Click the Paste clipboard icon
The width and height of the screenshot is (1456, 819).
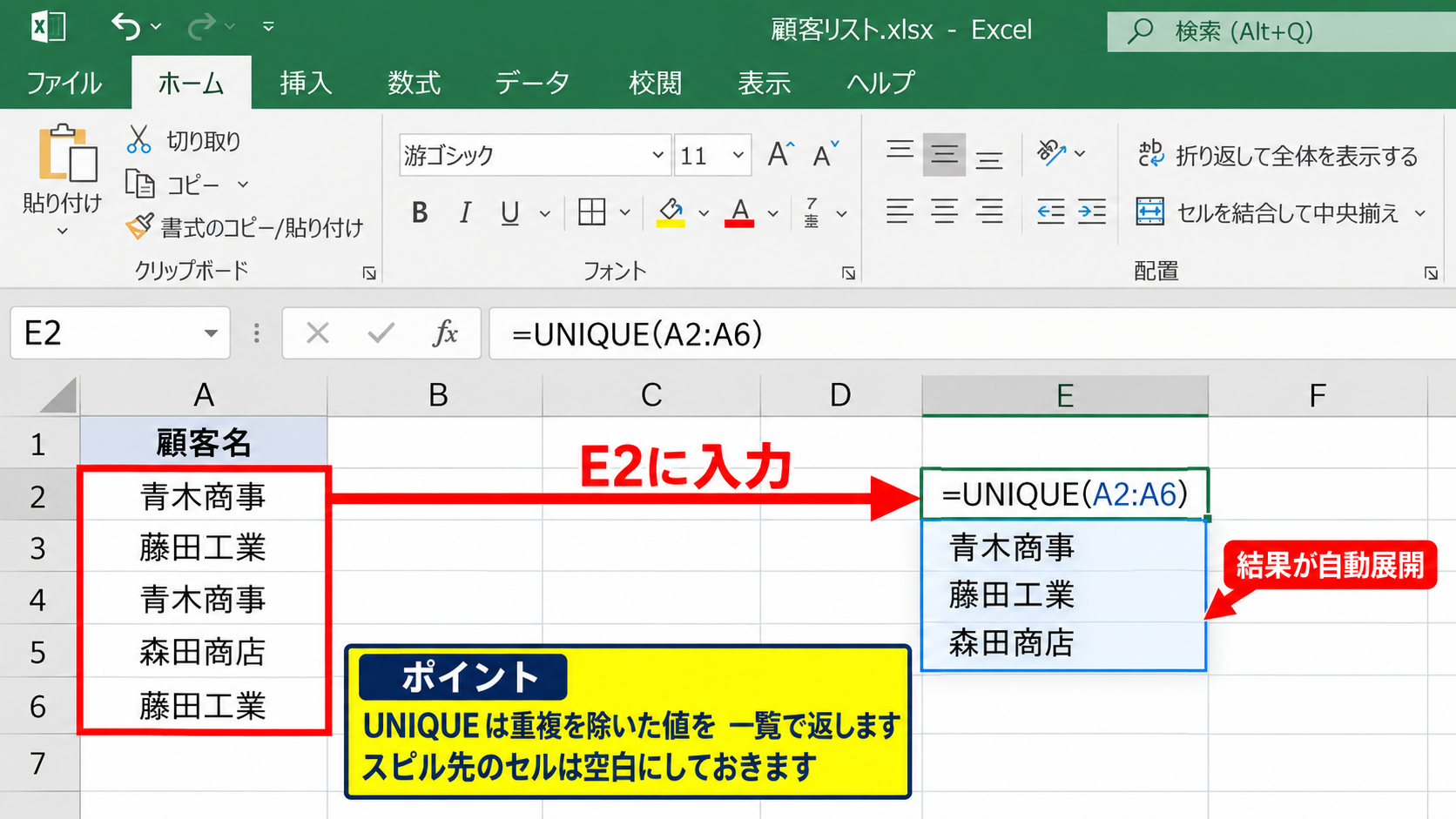(x=67, y=153)
